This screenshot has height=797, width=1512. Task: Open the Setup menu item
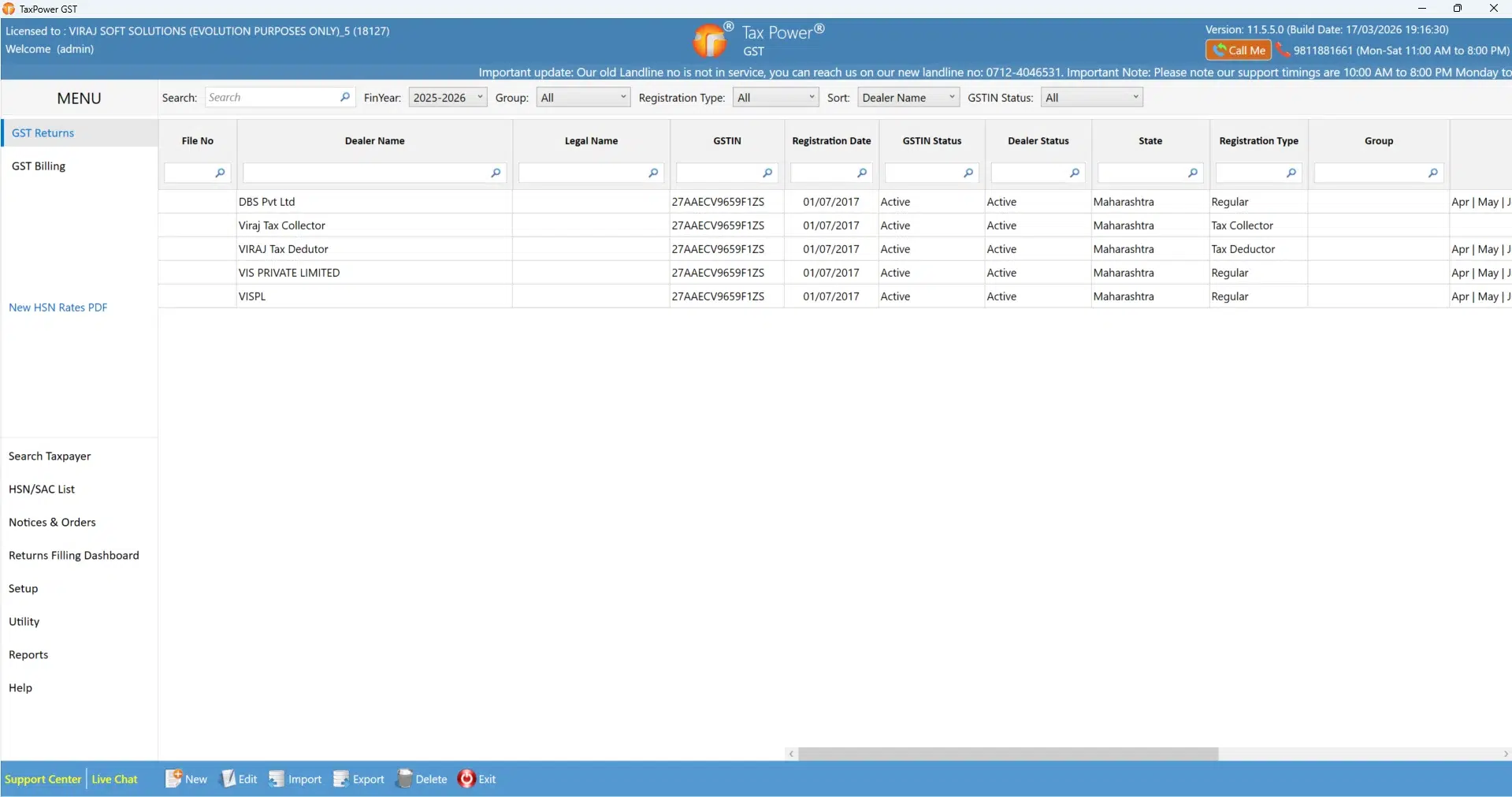pos(24,589)
